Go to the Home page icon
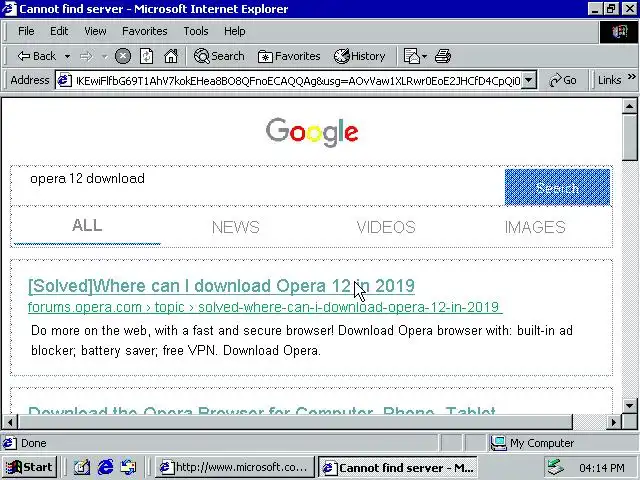 (x=171, y=56)
